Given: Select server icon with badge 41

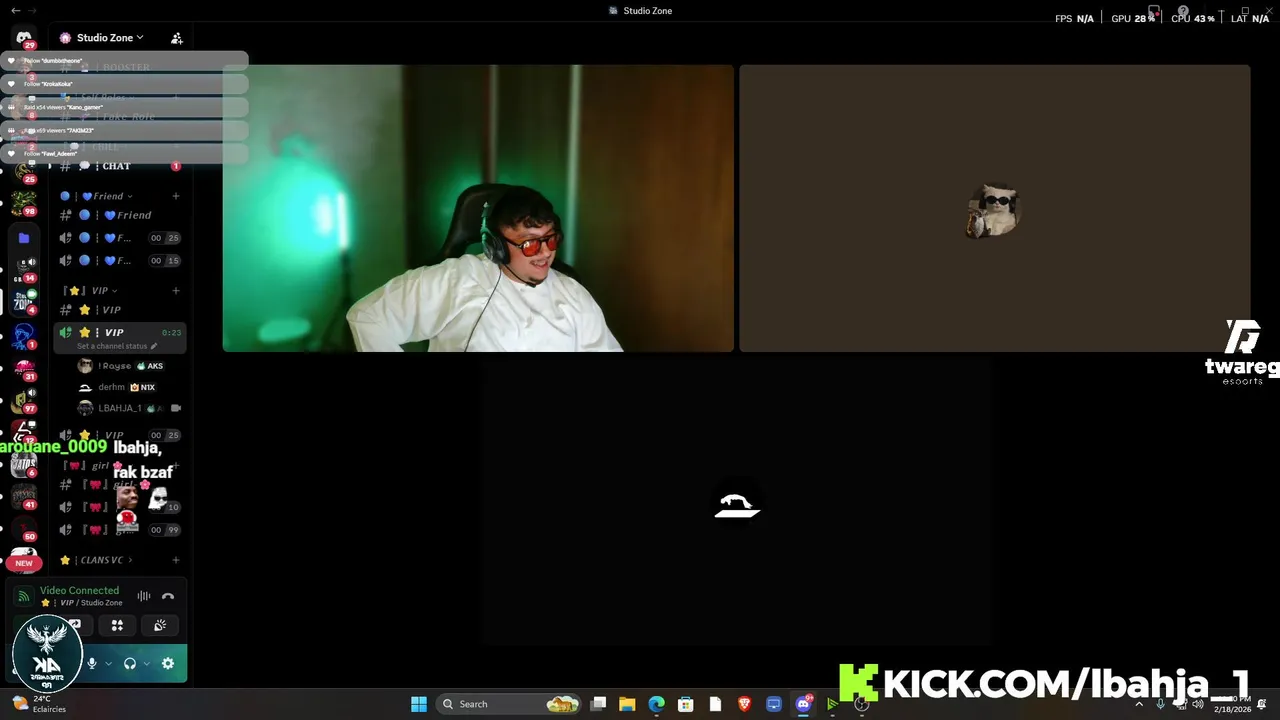Looking at the screenshot, I should pos(24,497).
